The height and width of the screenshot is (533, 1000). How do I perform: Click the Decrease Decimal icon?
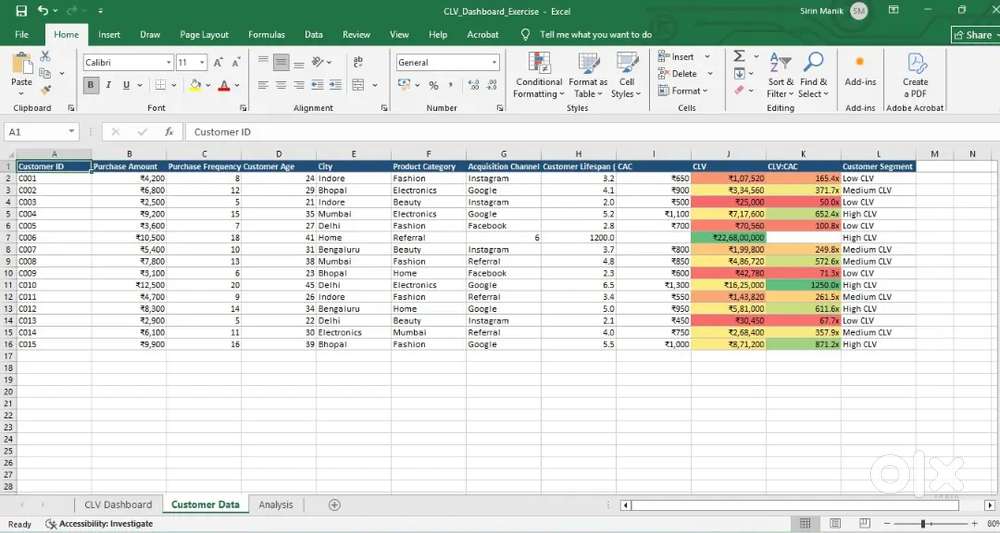pyautogui.click(x=492, y=85)
